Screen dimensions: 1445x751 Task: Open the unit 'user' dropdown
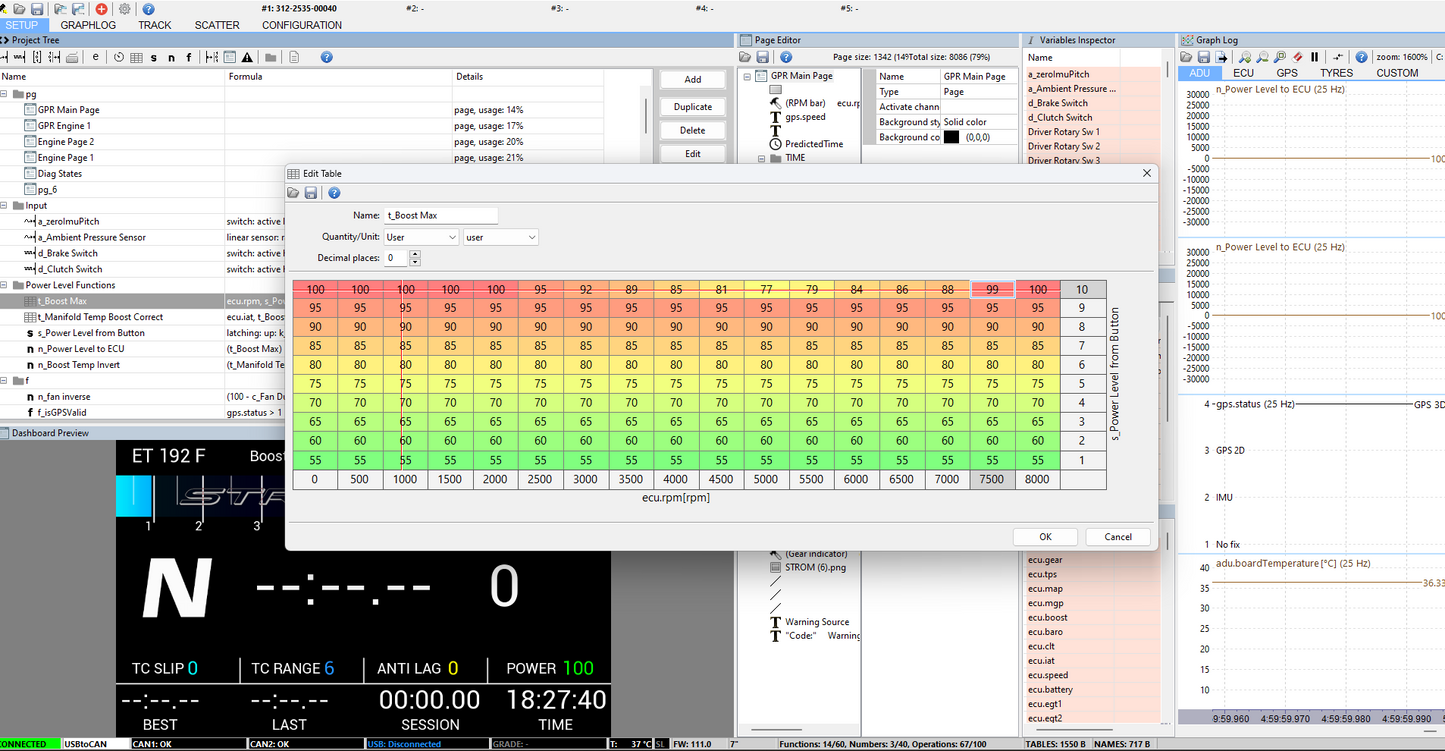click(x=501, y=237)
